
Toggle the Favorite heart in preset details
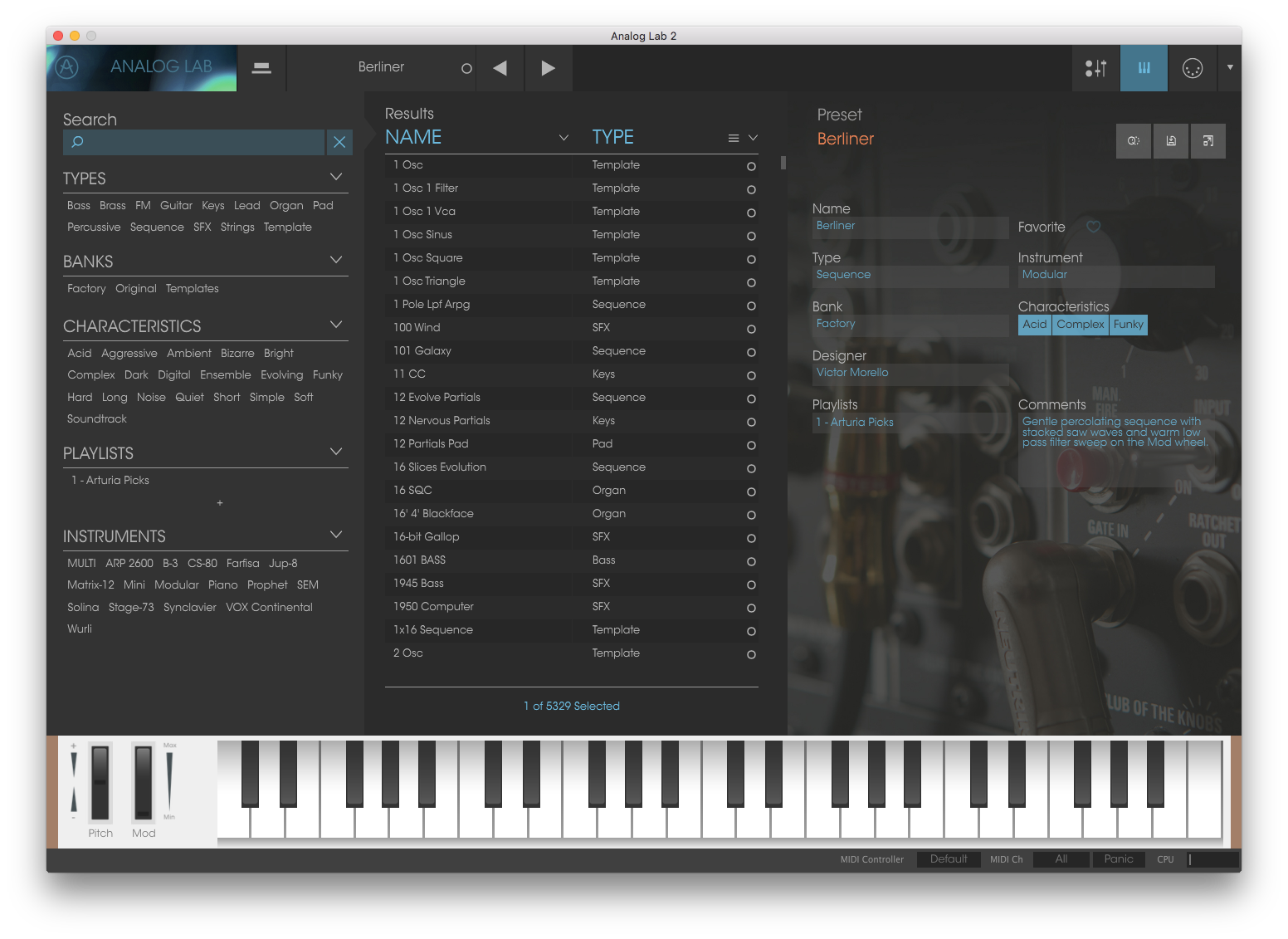(x=1094, y=227)
